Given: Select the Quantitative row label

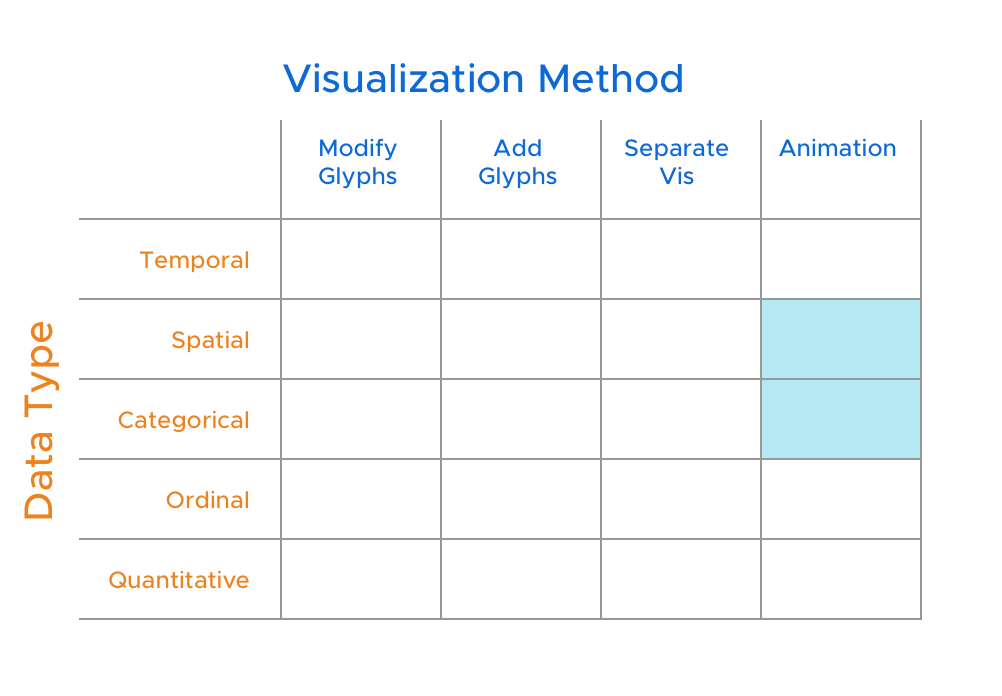Looking at the screenshot, I should coord(179,580).
